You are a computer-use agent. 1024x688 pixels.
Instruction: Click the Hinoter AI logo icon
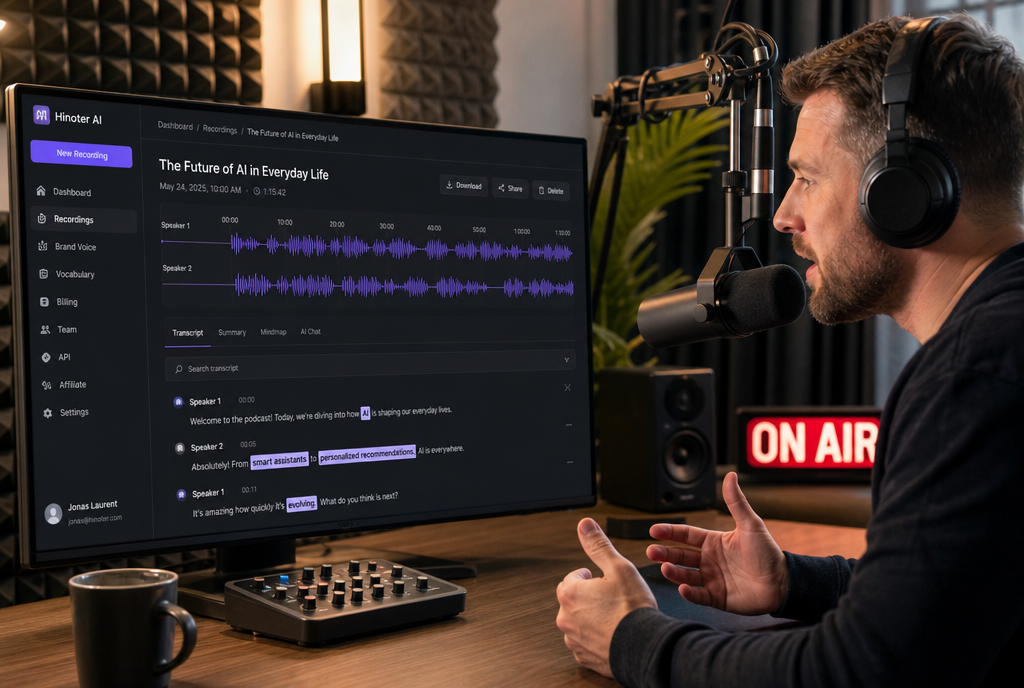click(x=42, y=115)
